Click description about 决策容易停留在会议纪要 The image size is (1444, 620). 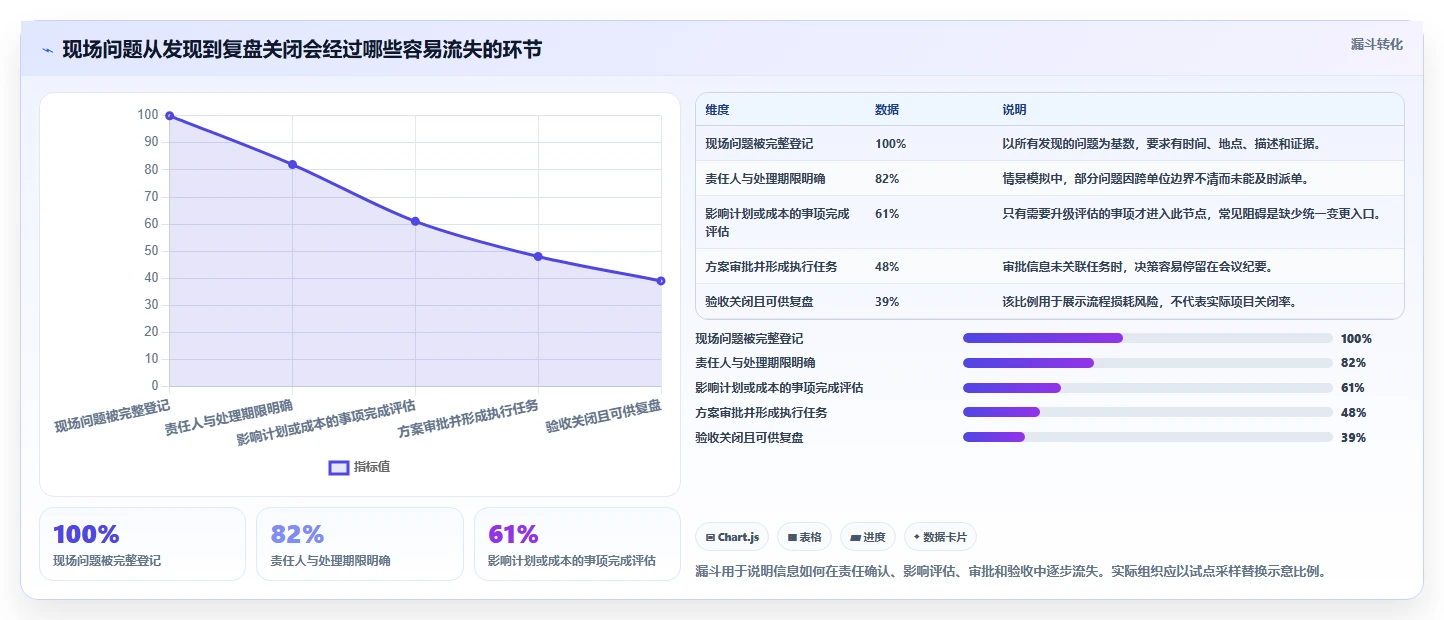(1137, 266)
